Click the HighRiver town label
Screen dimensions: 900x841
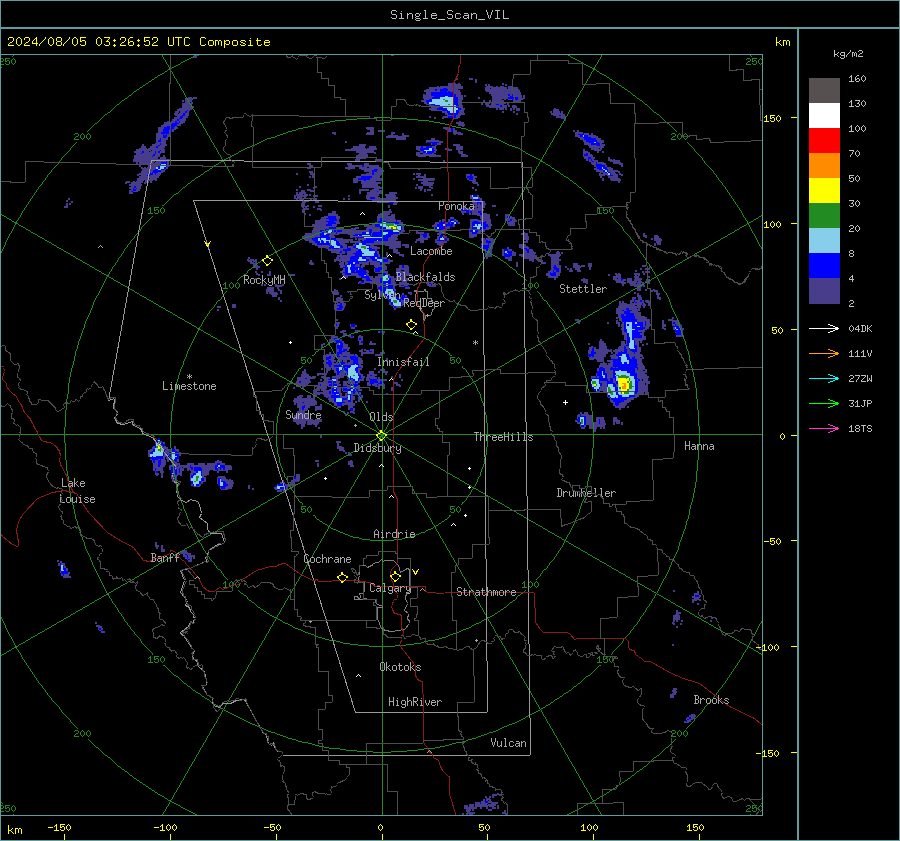415,702
